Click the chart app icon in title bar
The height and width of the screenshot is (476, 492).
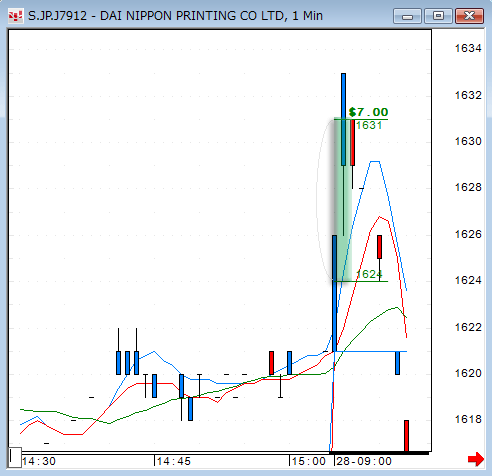(x=15, y=16)
